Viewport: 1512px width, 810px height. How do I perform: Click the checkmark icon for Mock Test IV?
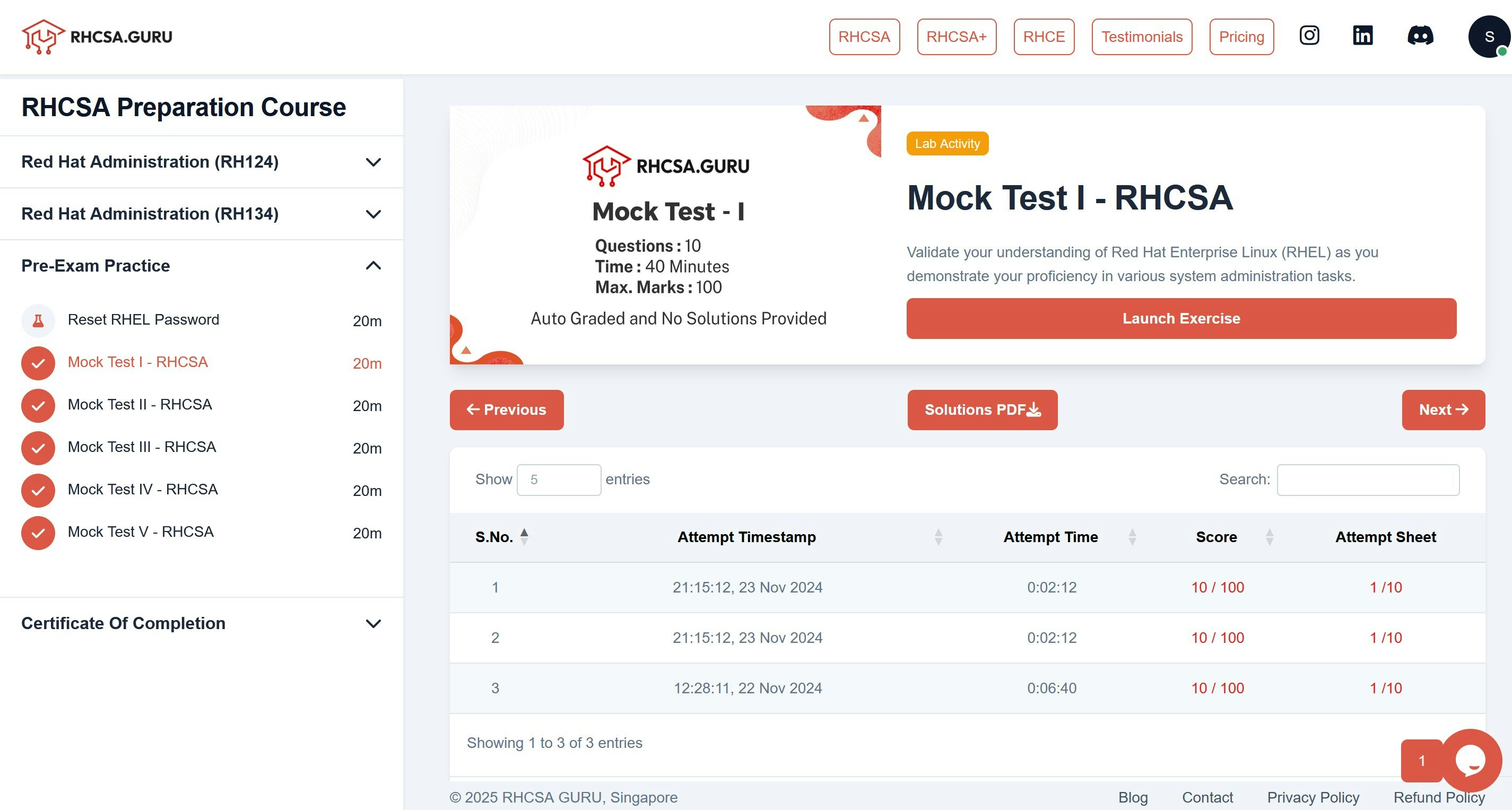(x=38, y=490)
